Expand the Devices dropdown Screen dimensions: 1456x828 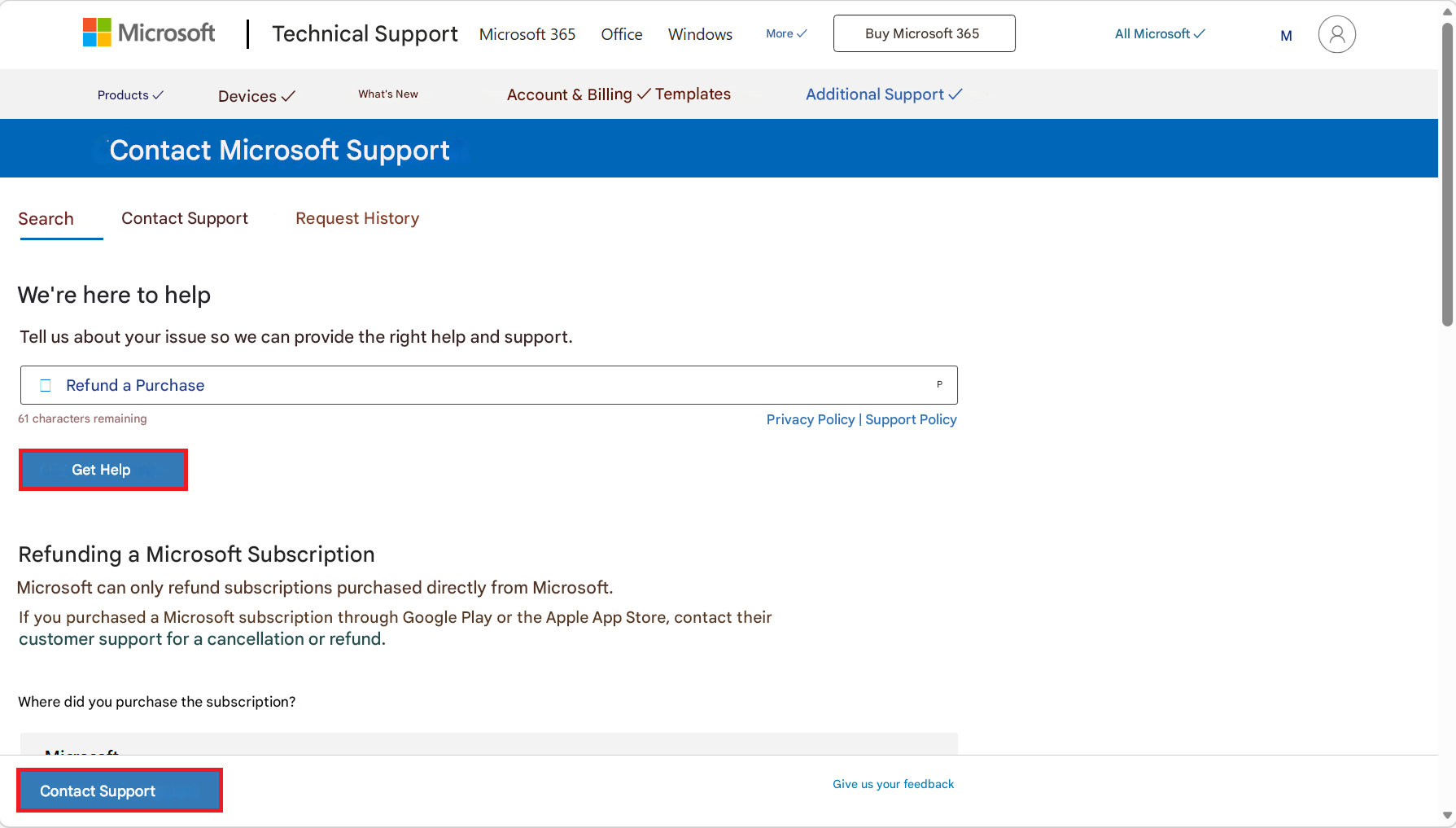click(x=255, y=95)
